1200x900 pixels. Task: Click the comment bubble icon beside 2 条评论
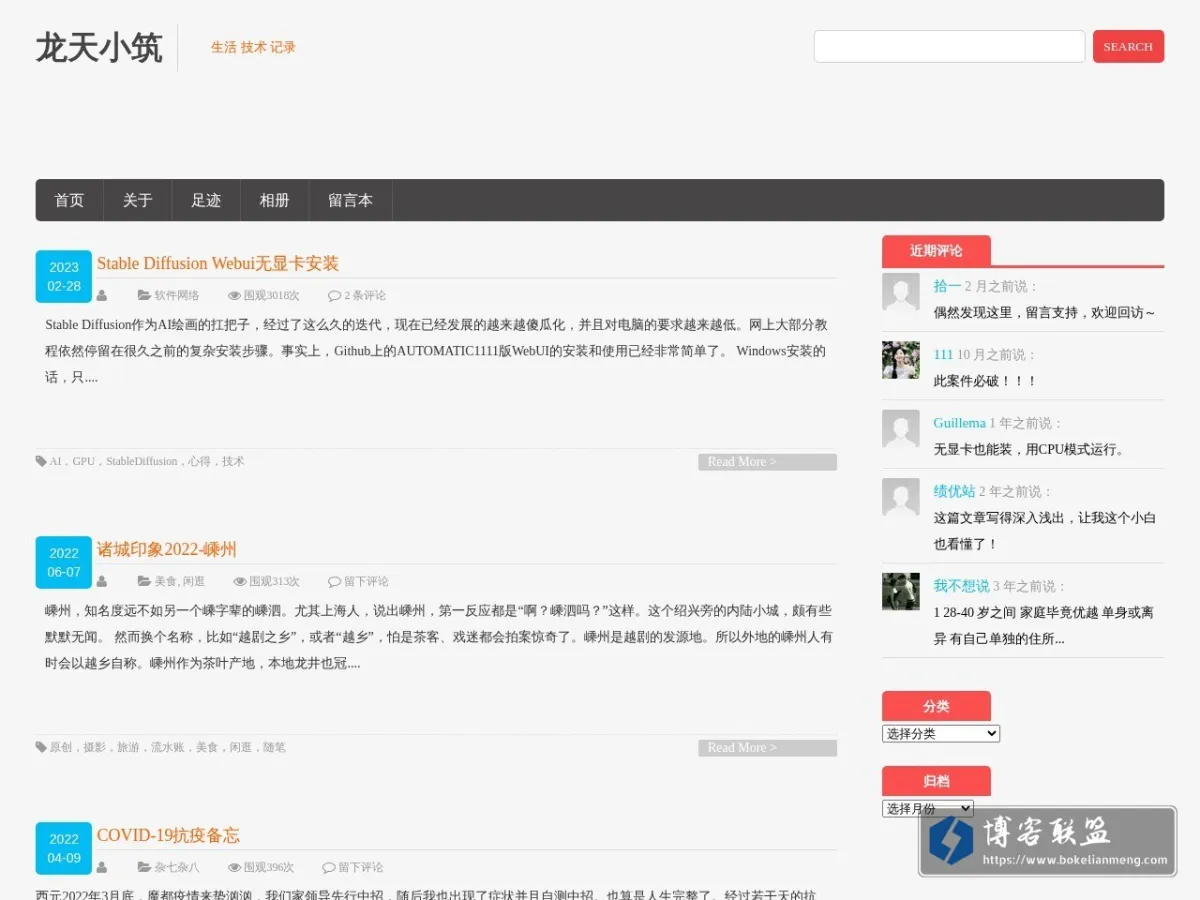point(334,296)
